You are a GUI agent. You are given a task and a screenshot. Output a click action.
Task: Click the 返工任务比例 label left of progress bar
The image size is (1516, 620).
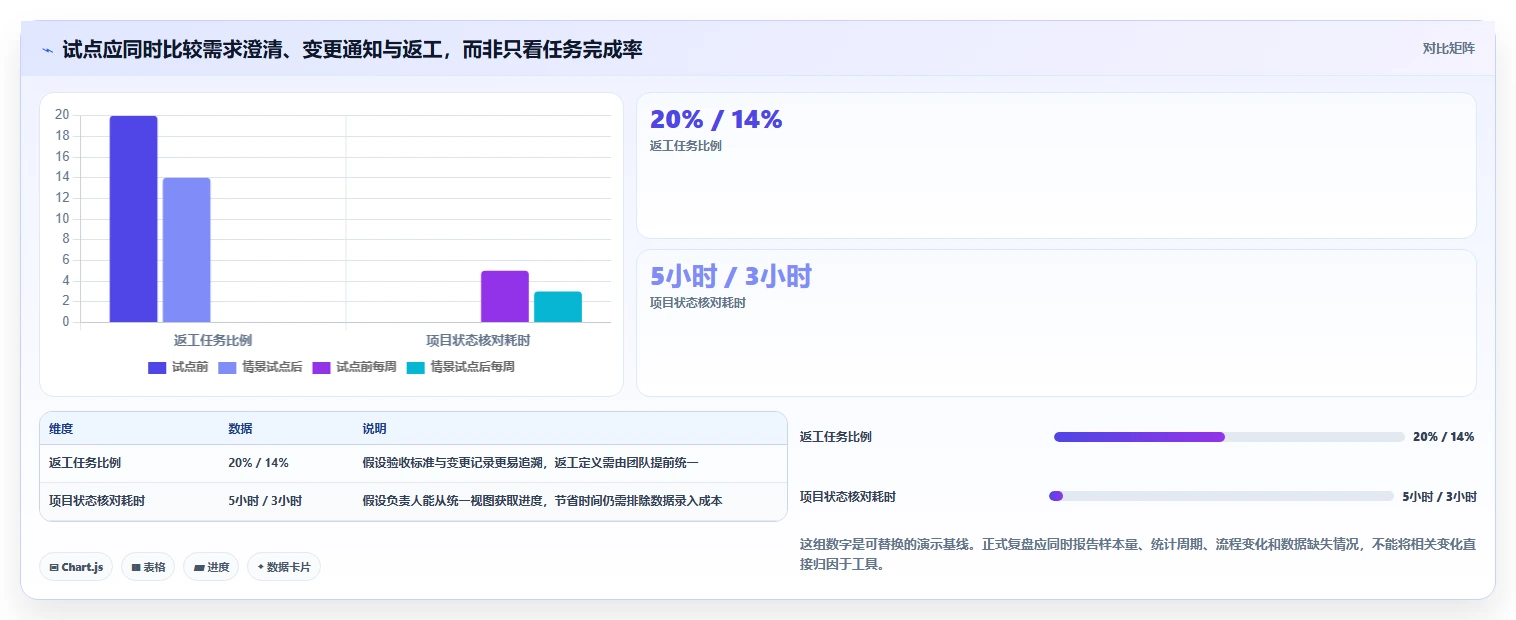[836, 437]
